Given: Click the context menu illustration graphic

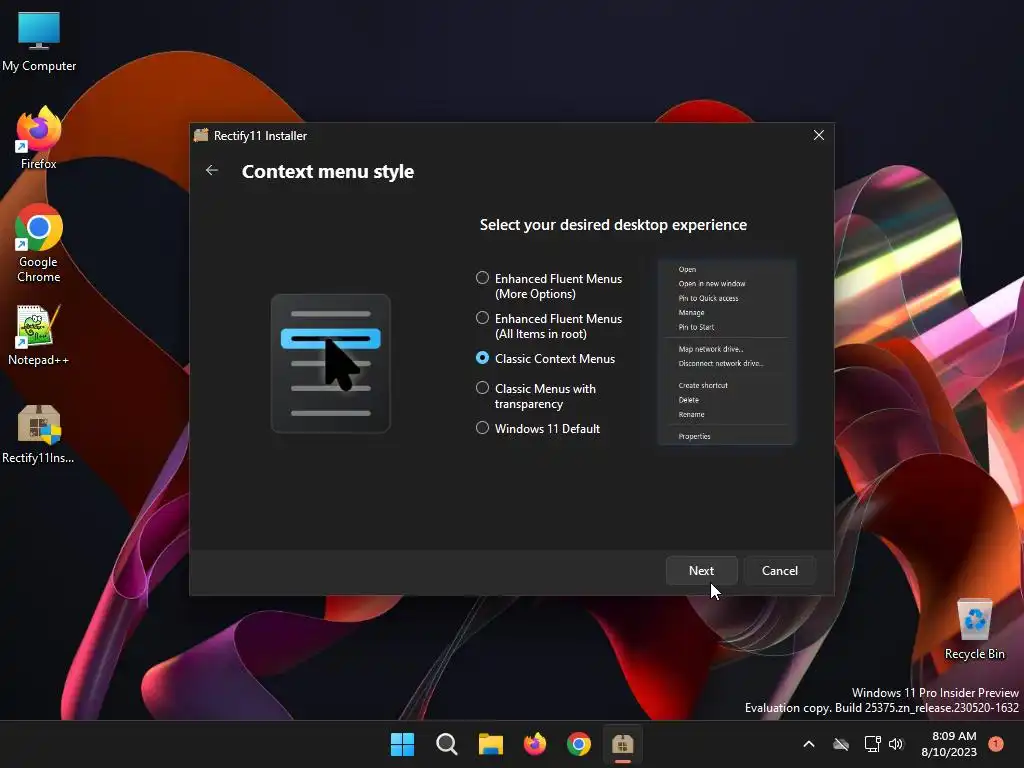Looking at the screenshot, I should (x=330, y=363).
